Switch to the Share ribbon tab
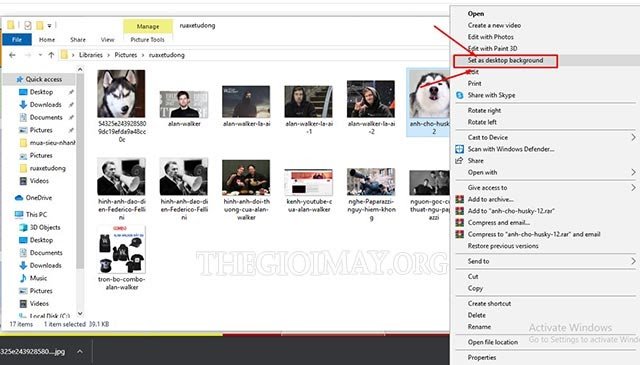The height and width of the screenshot is (365, 640). (x=78, y=40)
